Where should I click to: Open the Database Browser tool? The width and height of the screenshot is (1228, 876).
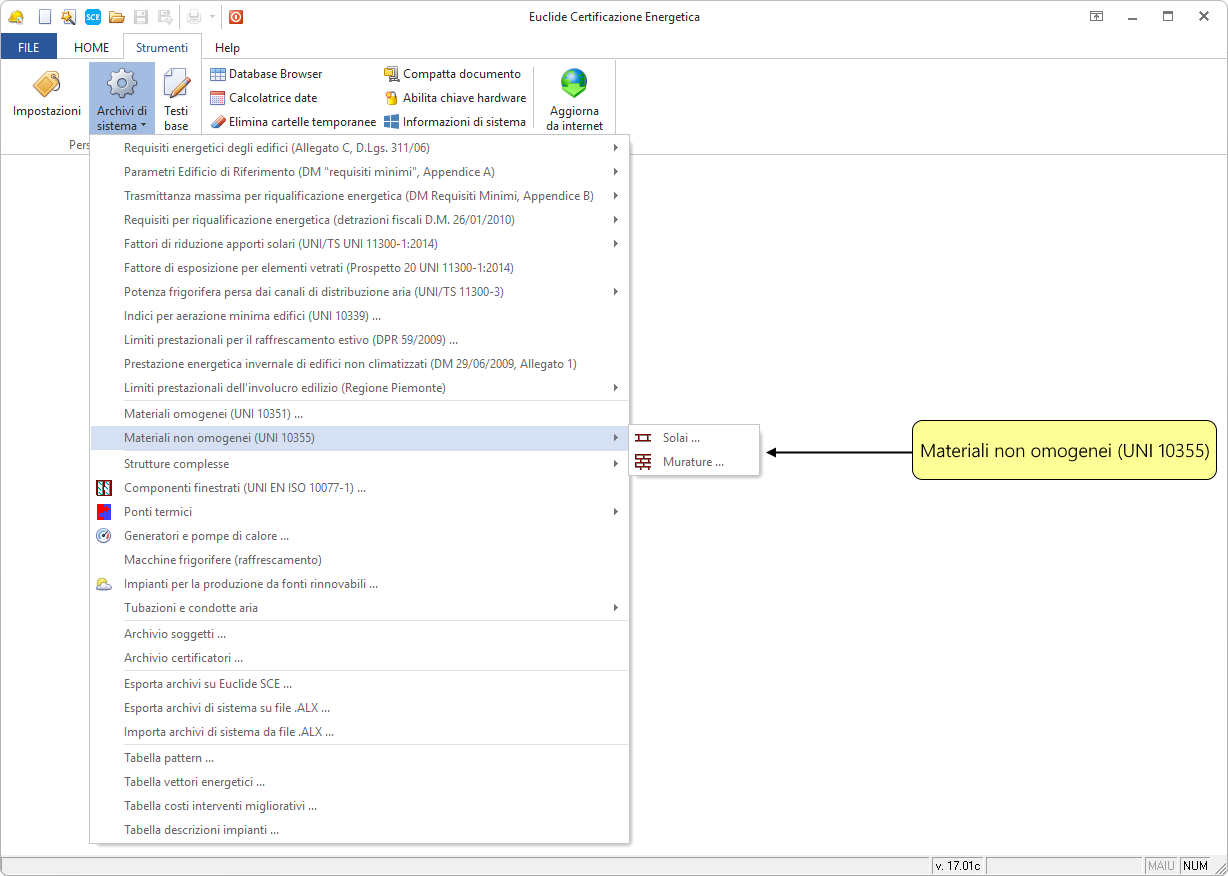(266, 74)
